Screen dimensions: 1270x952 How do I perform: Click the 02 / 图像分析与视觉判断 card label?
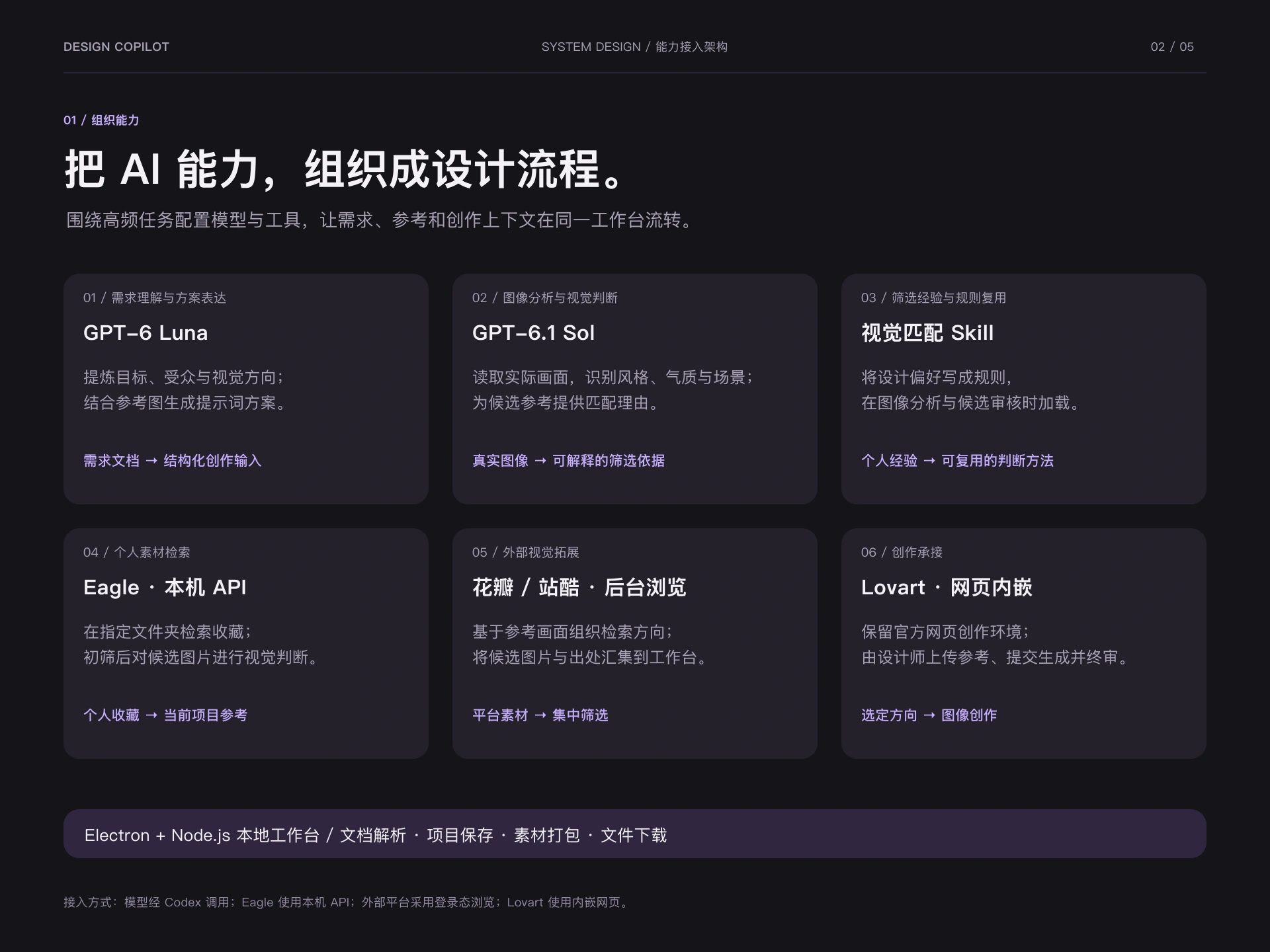pyautogui.click(x=545, y=298)
